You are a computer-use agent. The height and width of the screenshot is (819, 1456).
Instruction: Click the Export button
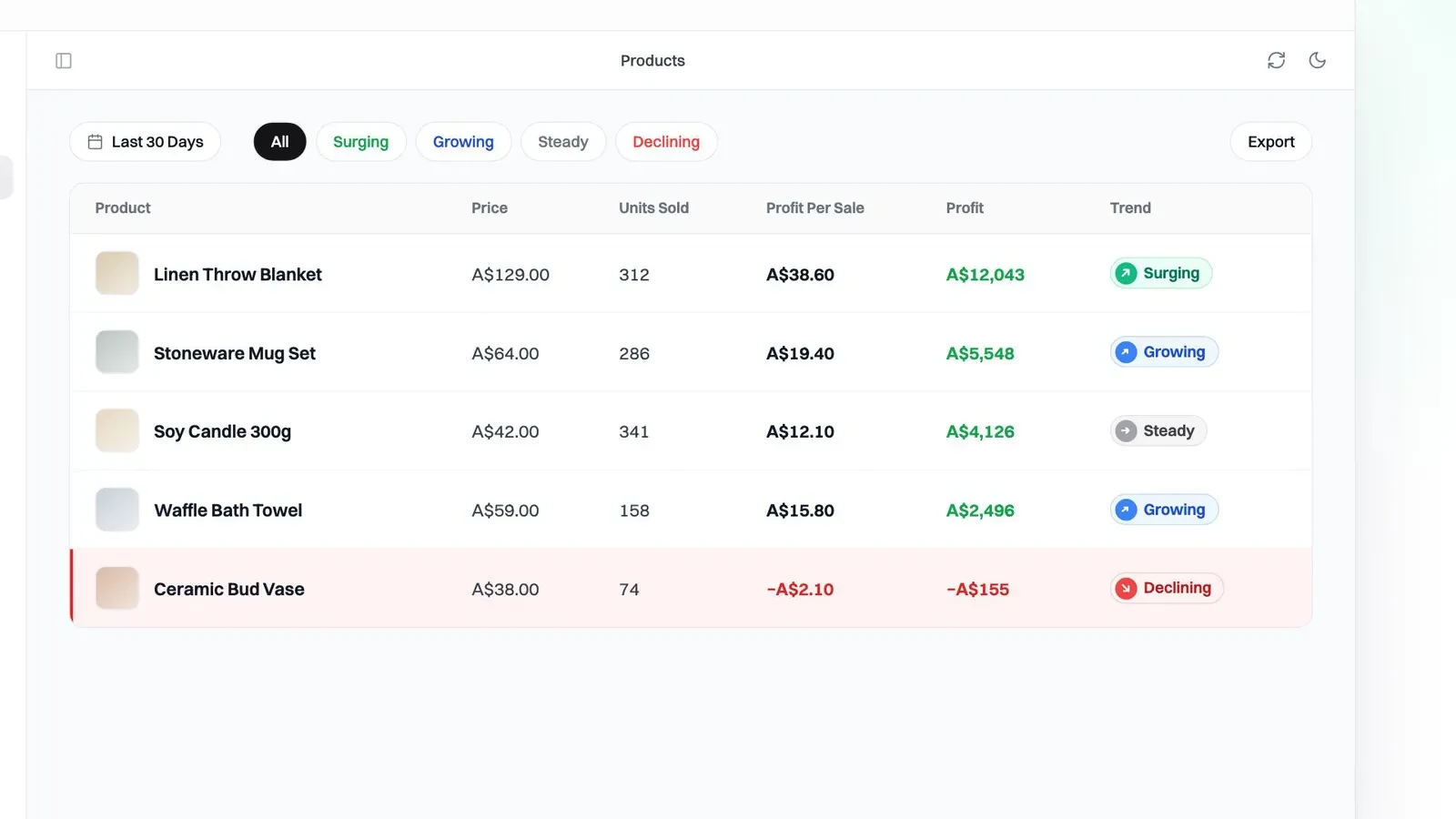click(1270, 142)
